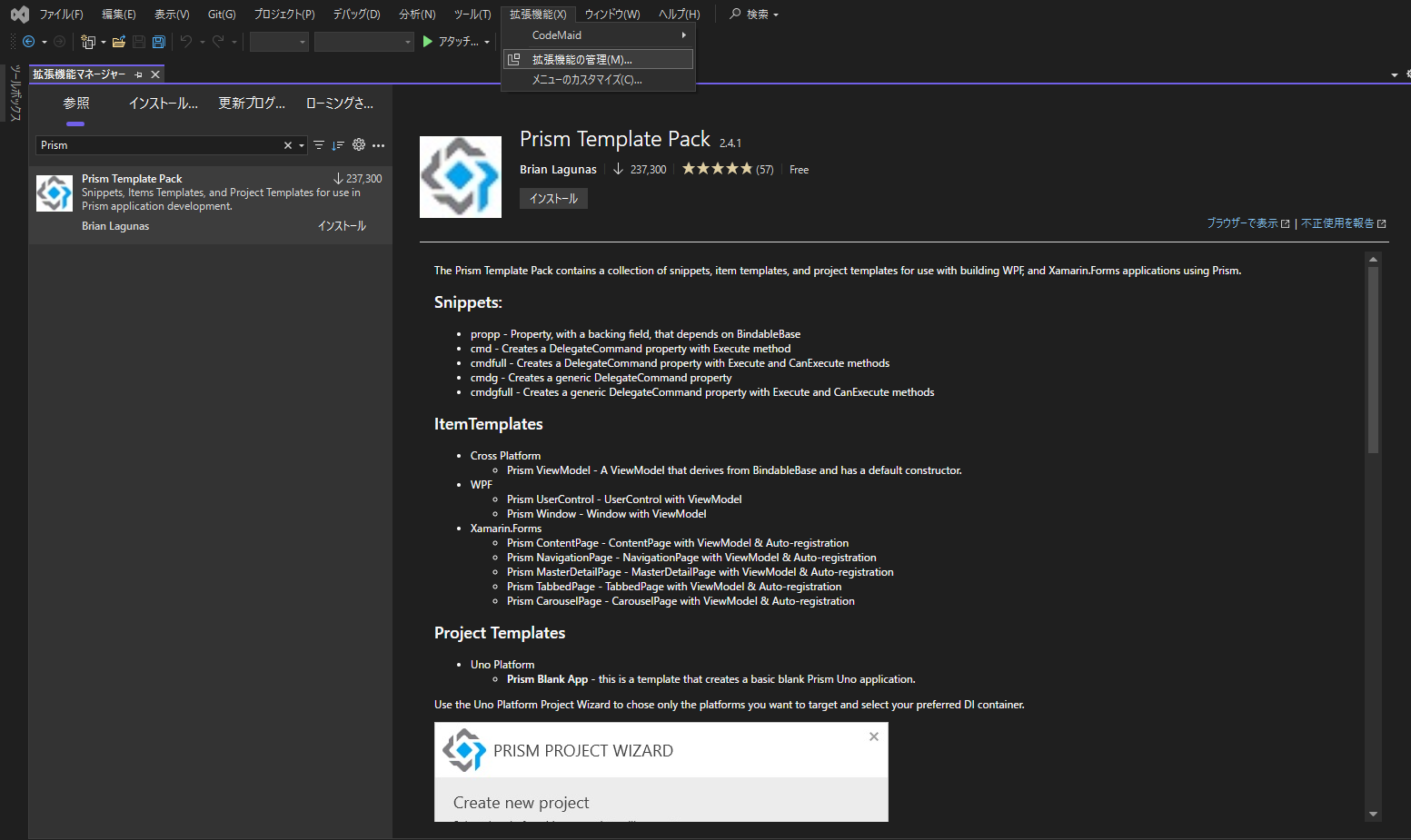The image size is (1411, 840).
Task: Close the 拡張機能マネージャー tab
Action: click(155, 74)
